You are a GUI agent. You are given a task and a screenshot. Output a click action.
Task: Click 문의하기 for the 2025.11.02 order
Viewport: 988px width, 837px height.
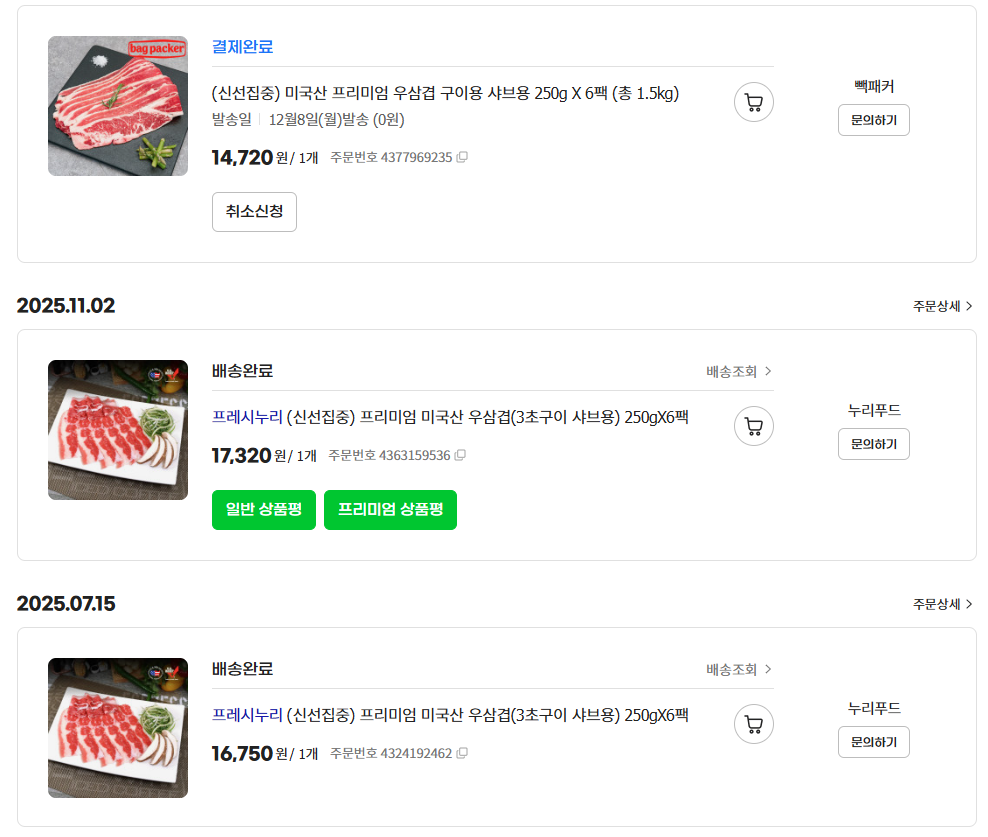coord(873,444)
